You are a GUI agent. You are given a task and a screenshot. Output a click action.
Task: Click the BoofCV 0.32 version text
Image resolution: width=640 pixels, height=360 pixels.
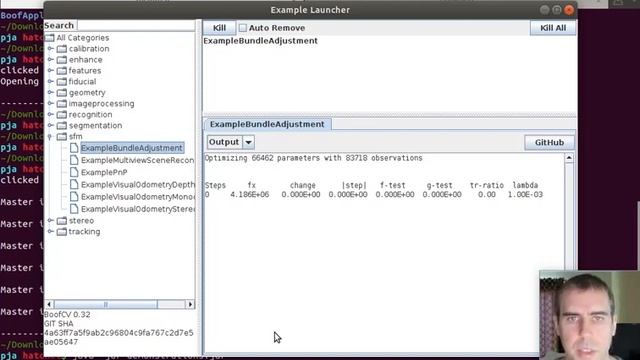[67, 315]
